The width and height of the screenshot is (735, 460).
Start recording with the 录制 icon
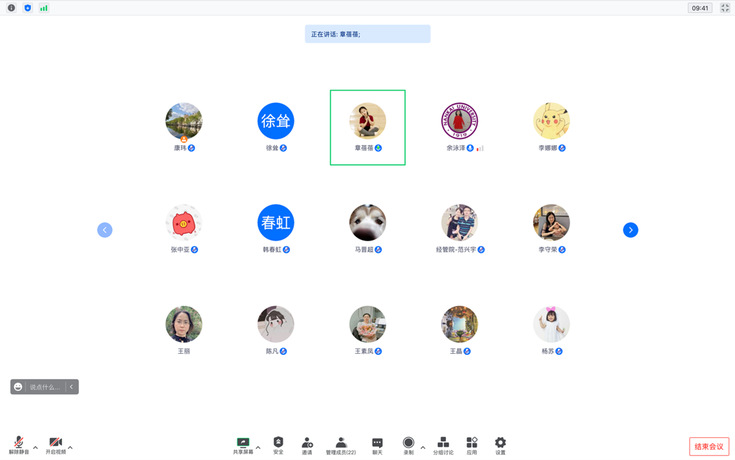408,443
